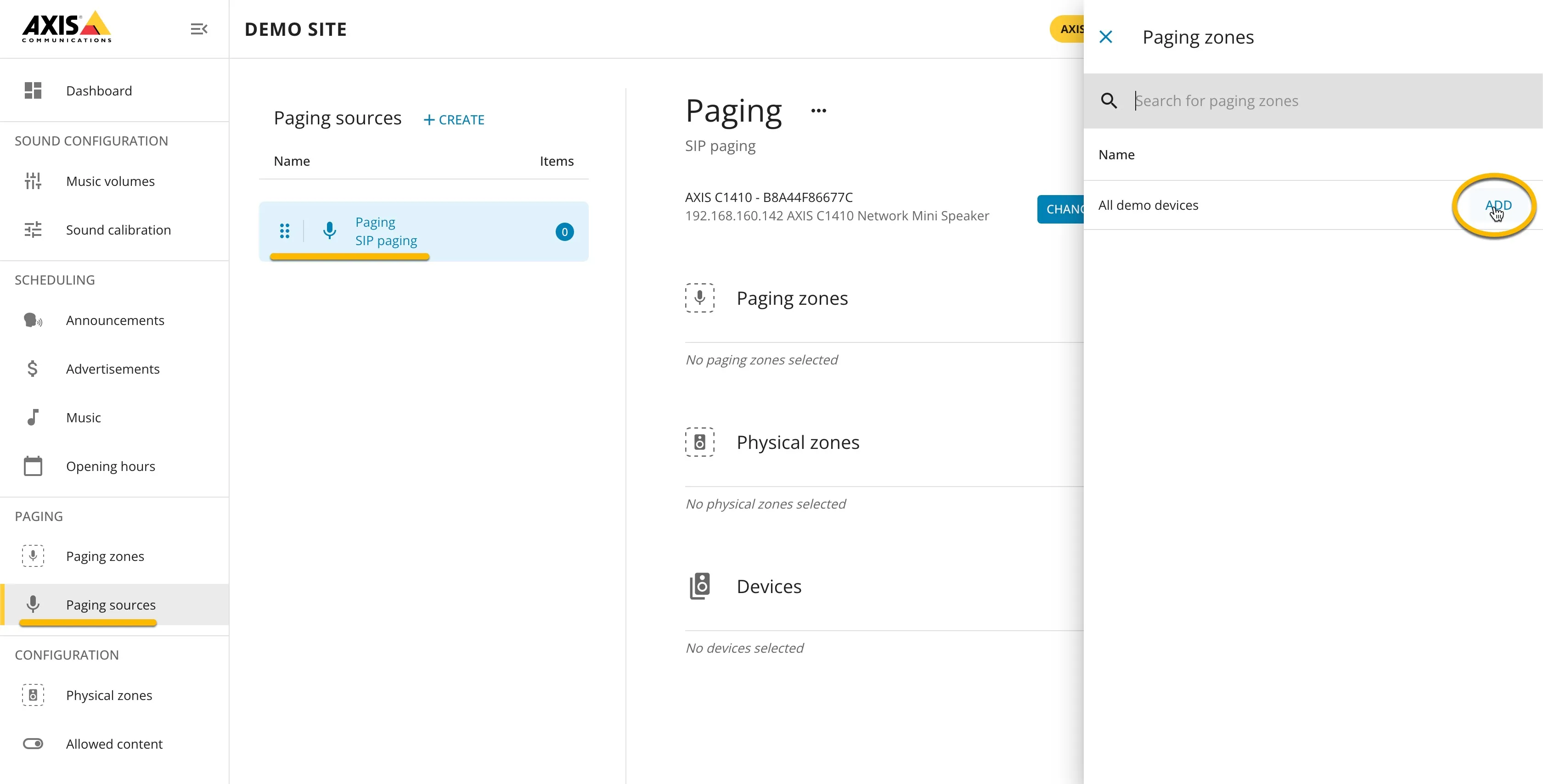Click the 192.168.160.142 device address line
The image size is (1543, 784).
pos(837,216)
